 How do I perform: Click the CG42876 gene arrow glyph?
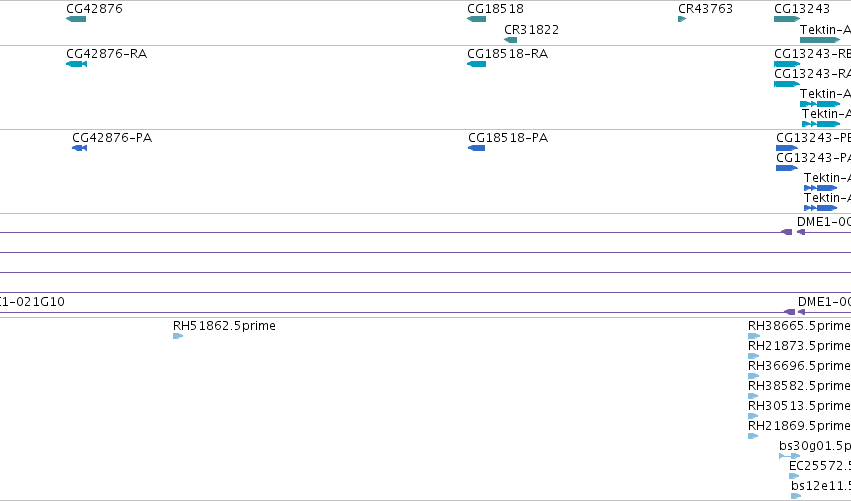[x=76, y=19]
